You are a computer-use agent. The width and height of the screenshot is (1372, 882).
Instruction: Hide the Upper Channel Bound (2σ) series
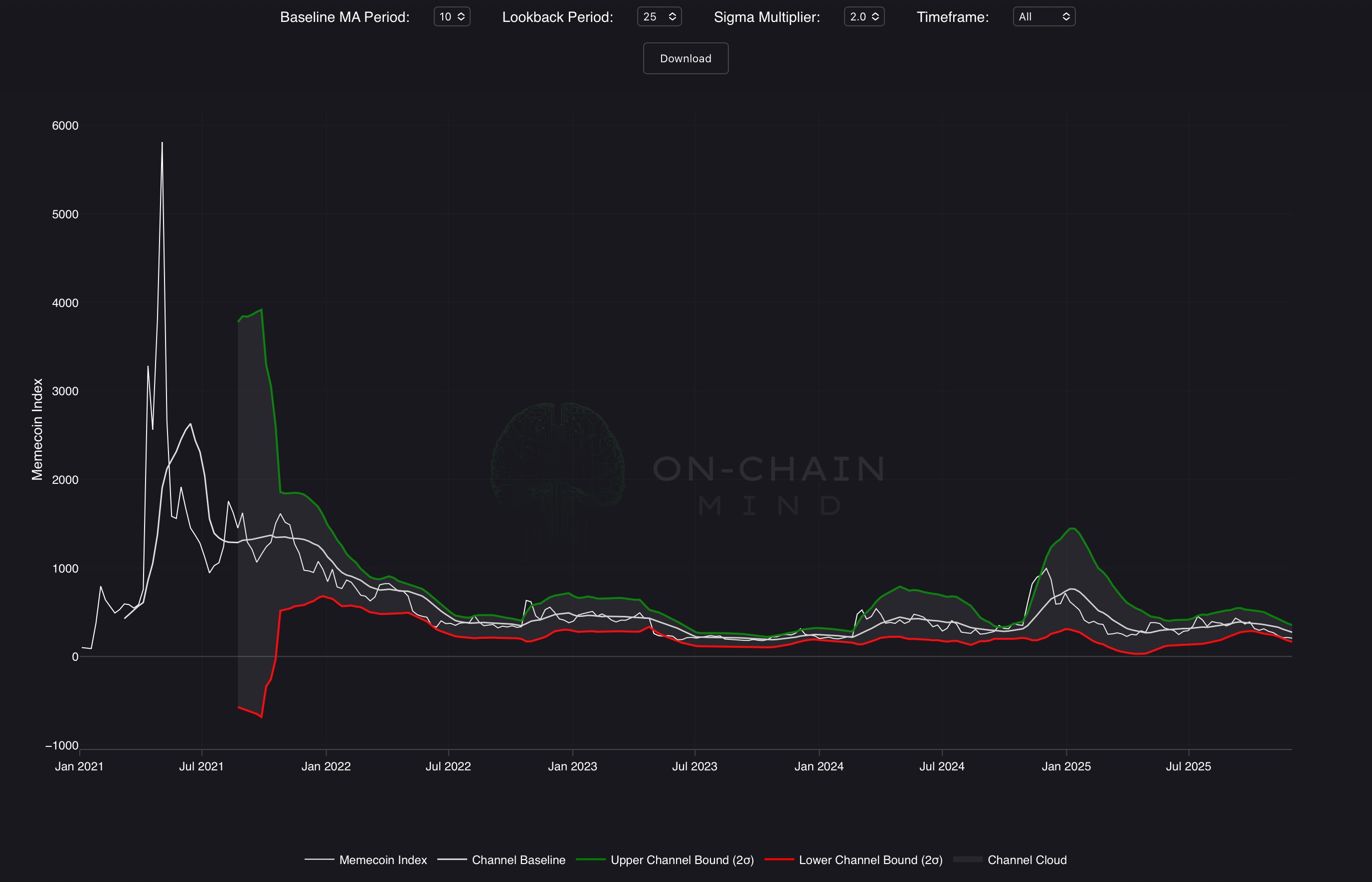pos(682,860)
